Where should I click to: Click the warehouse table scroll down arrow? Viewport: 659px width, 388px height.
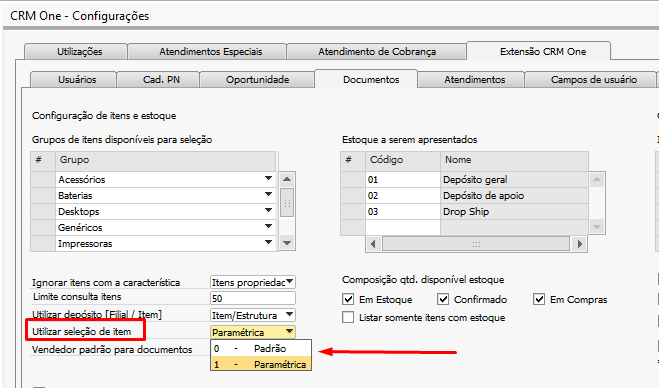597,227
